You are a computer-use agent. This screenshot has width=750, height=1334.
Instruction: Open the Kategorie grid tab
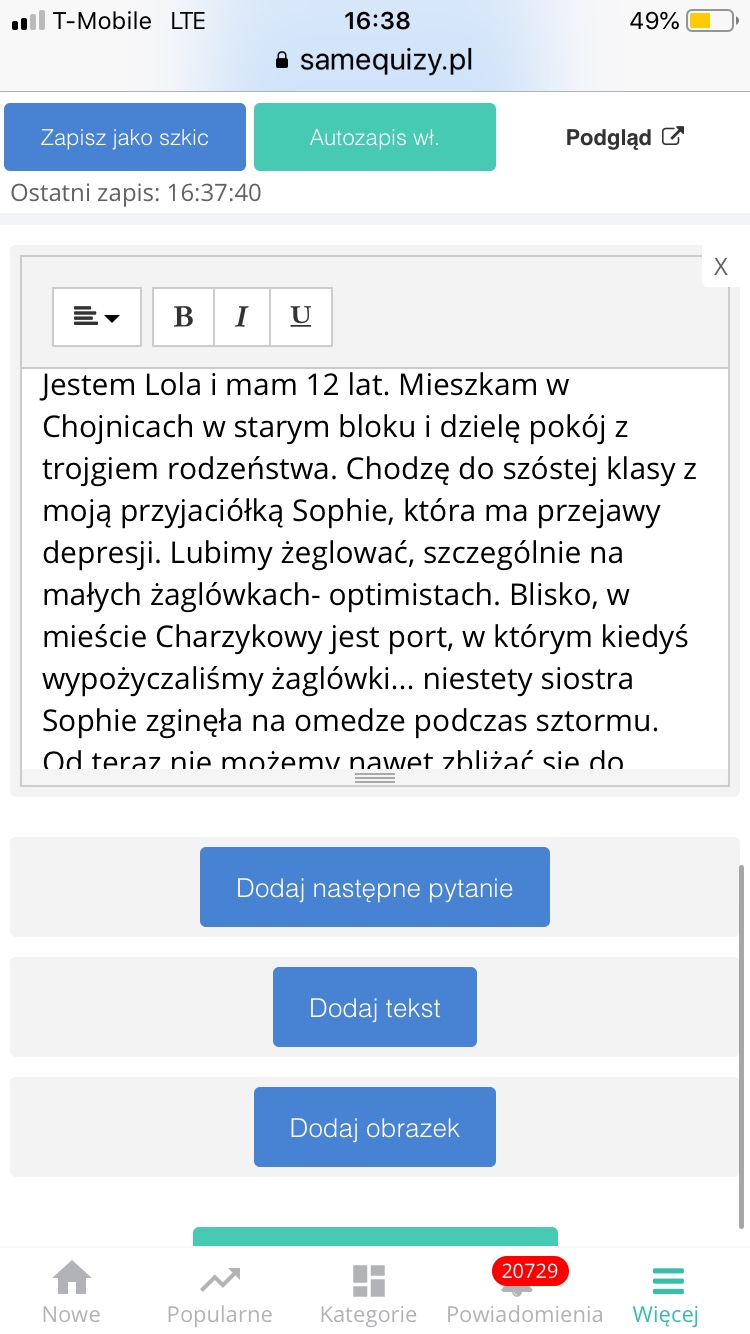(368, 1291)
